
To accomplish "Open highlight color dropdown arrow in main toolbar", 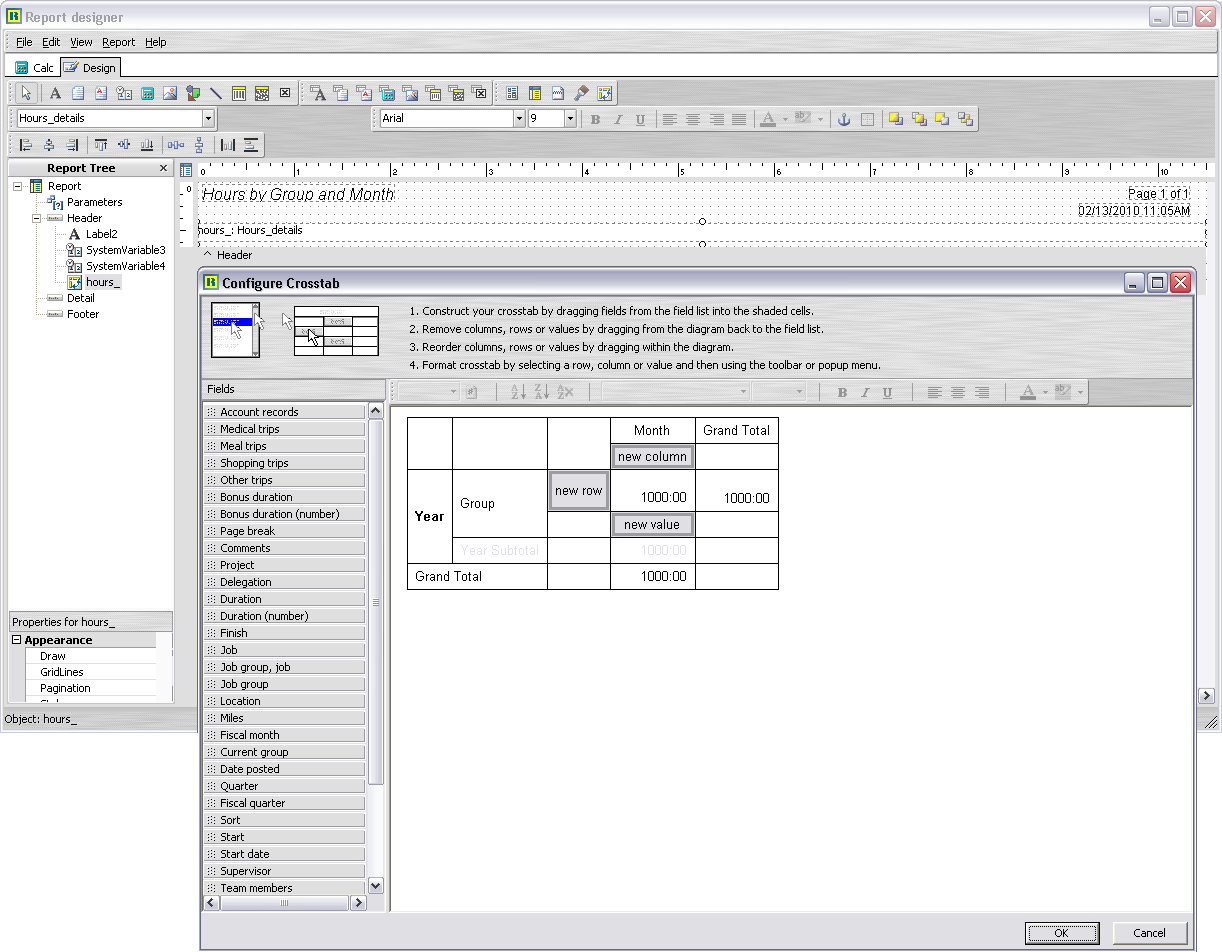I will pos(820,119).
